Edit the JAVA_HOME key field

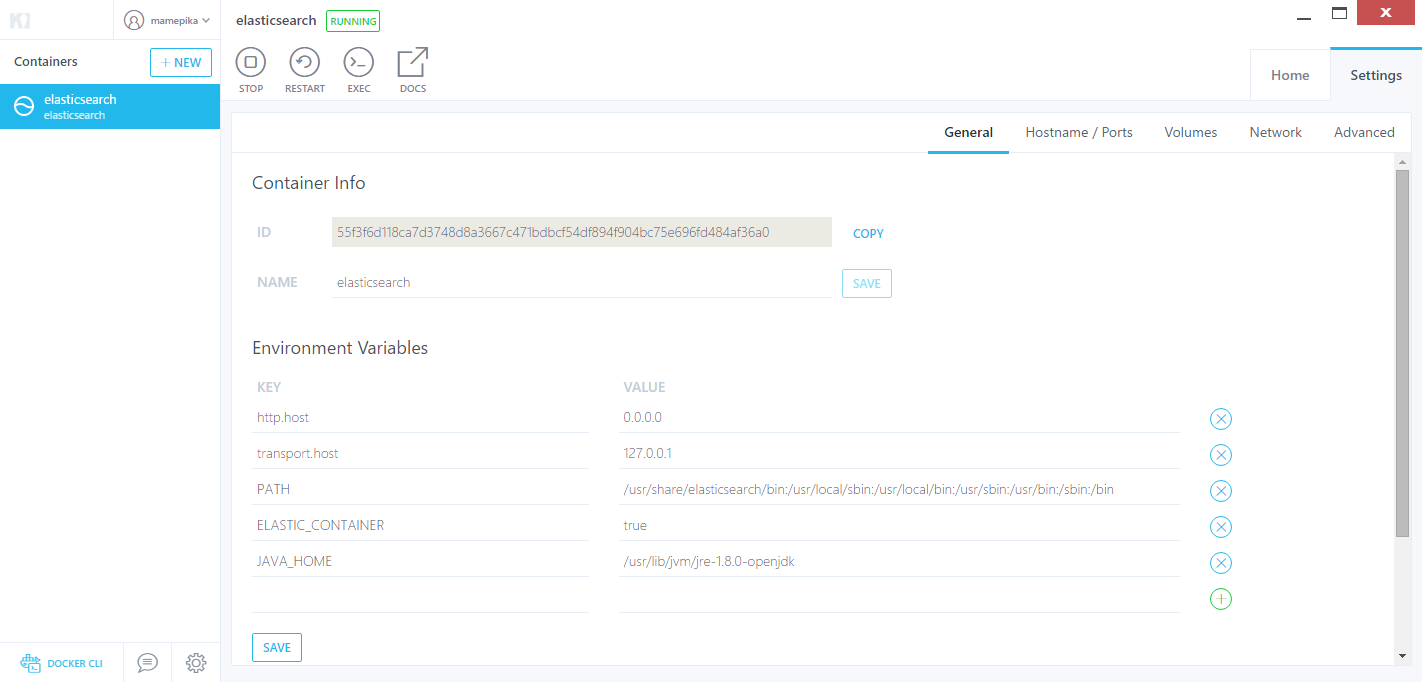point(420,561)
